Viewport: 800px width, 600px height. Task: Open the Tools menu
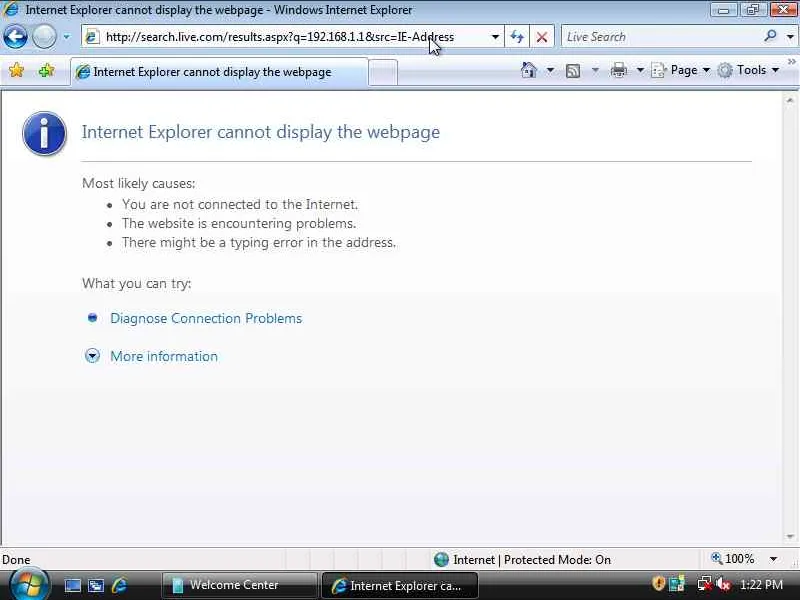tap(748, 70)
